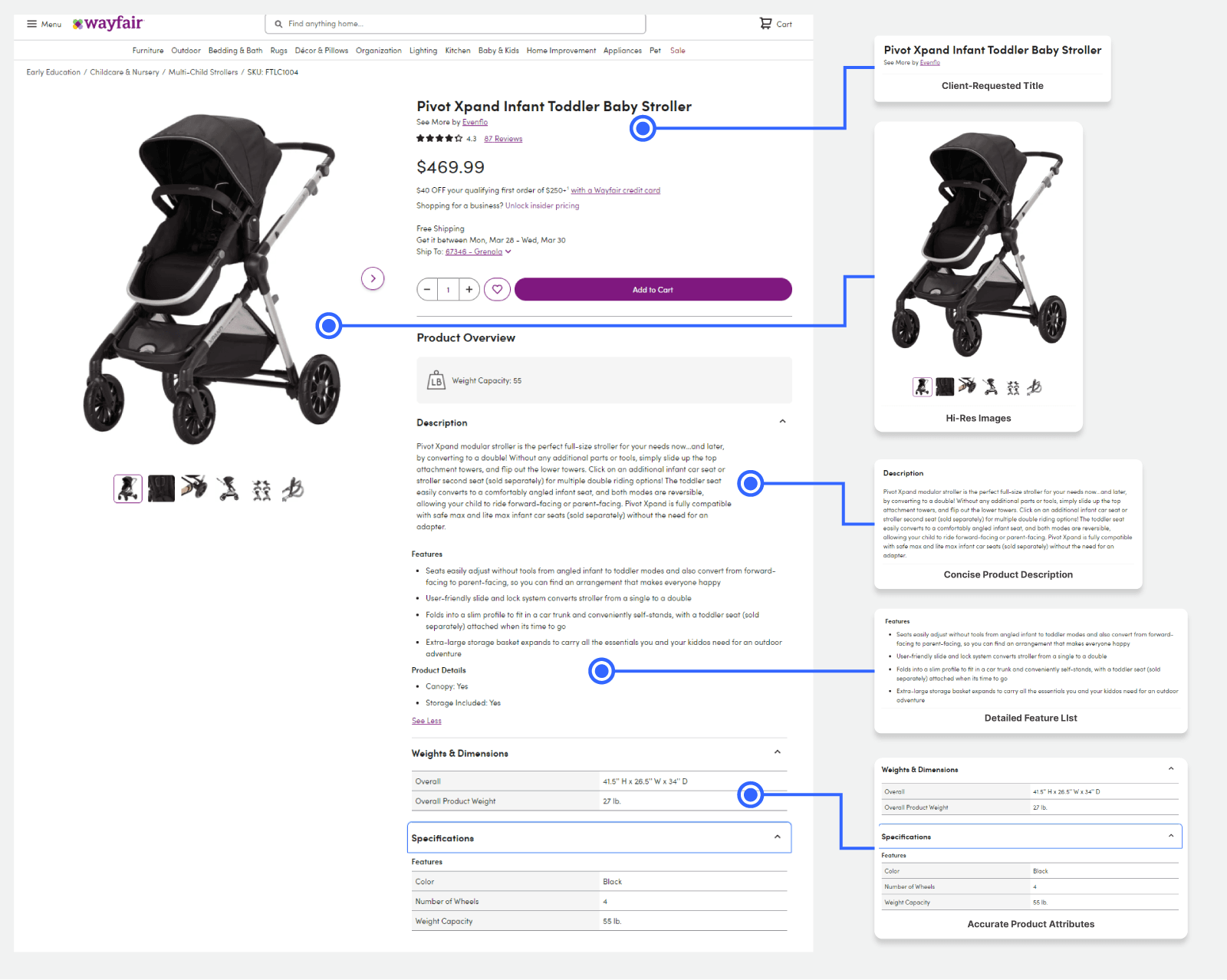The width and height of the screenshot is (1227, 980).
Task: Select fourth thumbnail in Hi-Res Images card
Action: pos(990,387)
